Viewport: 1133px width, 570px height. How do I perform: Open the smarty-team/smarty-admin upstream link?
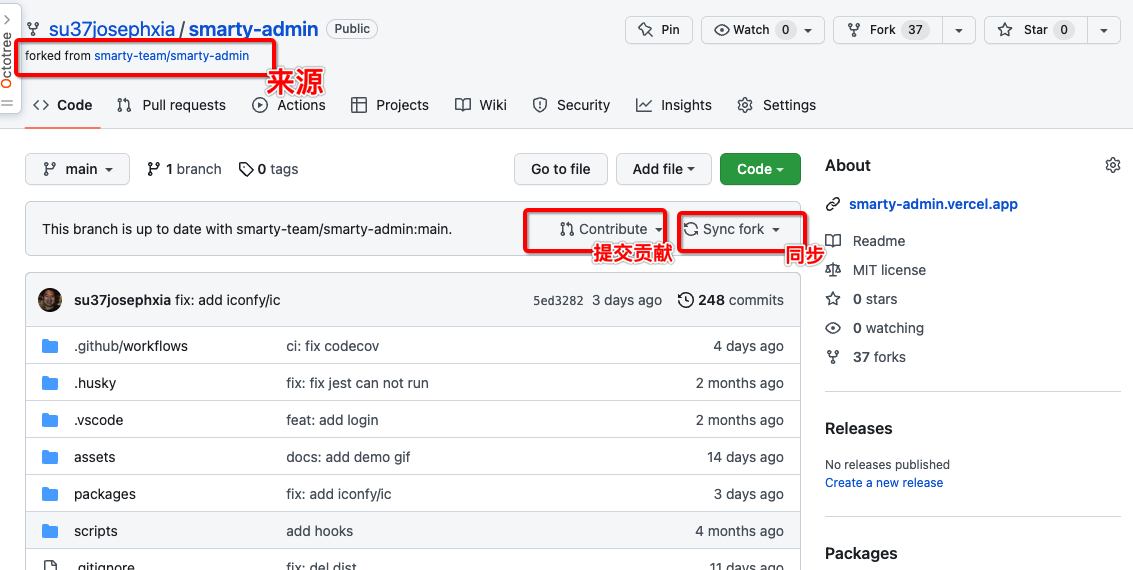tap(171, 56)
